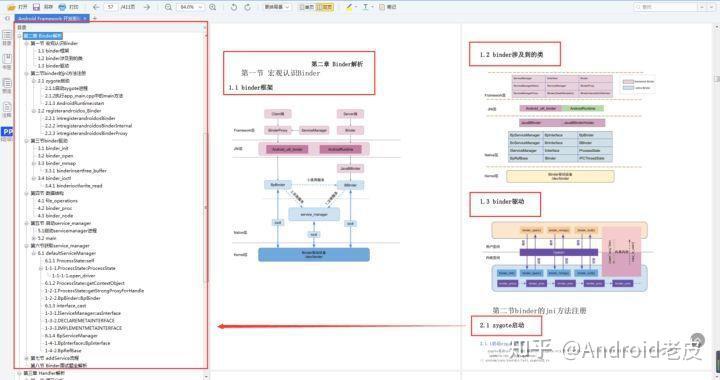
Task: Print the document with the printer icon
Action: coord(62,7)
